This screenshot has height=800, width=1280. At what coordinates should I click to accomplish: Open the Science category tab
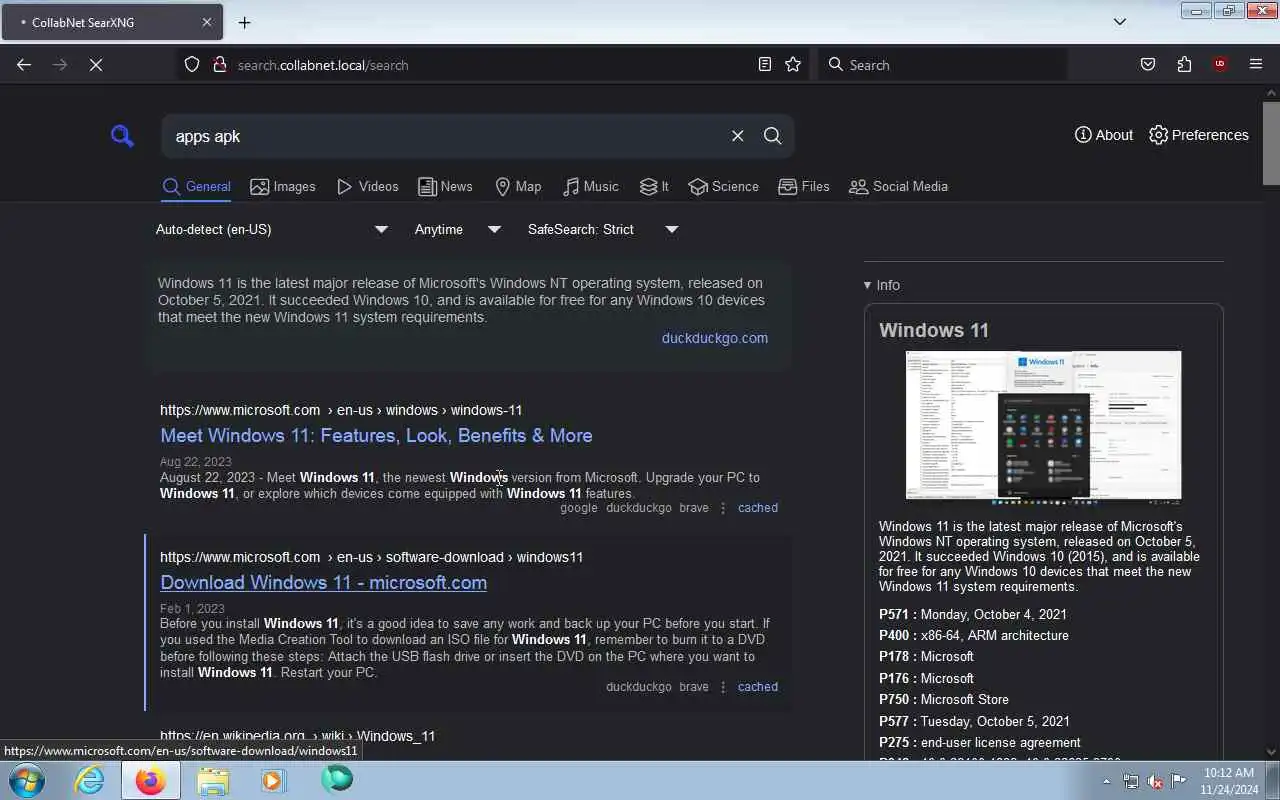[x=723, y=187]
